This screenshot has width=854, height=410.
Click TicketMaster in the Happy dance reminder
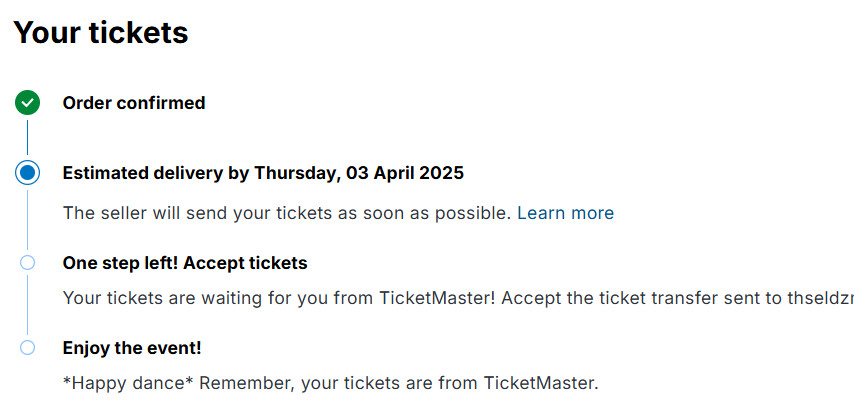(x=540, y=383)
